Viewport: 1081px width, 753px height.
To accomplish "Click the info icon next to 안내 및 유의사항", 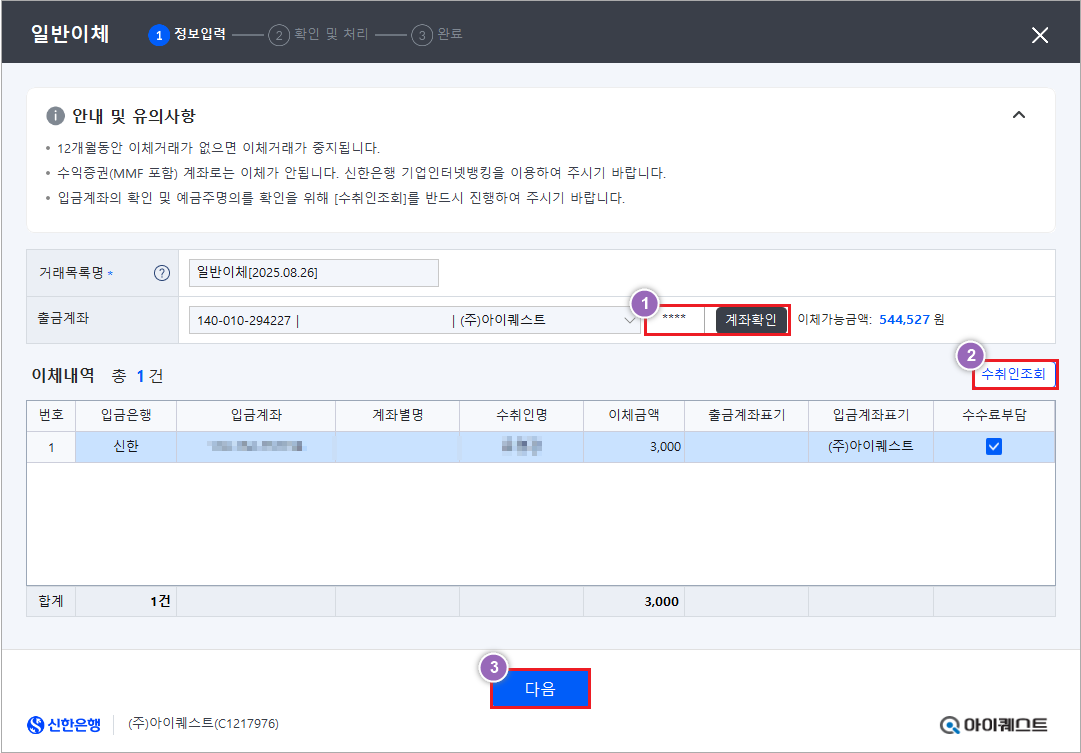I will tap(56, 115).
